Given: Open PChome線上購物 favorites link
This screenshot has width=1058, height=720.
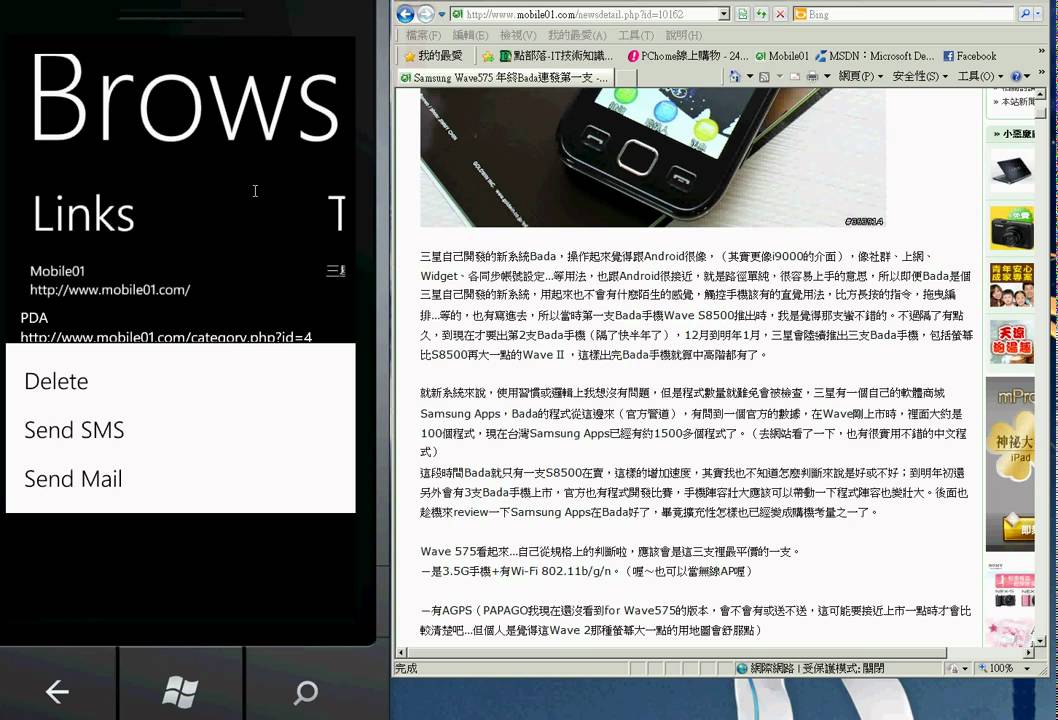Looking at the screenshot, I should (x=688, y=56).
